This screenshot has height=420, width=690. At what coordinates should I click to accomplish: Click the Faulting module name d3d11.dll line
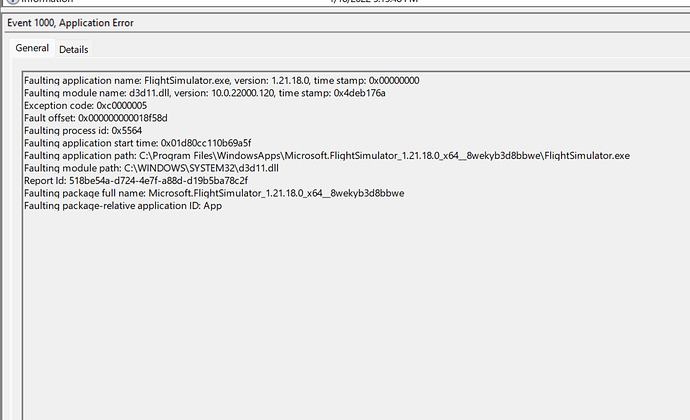[x=205, y=93]
